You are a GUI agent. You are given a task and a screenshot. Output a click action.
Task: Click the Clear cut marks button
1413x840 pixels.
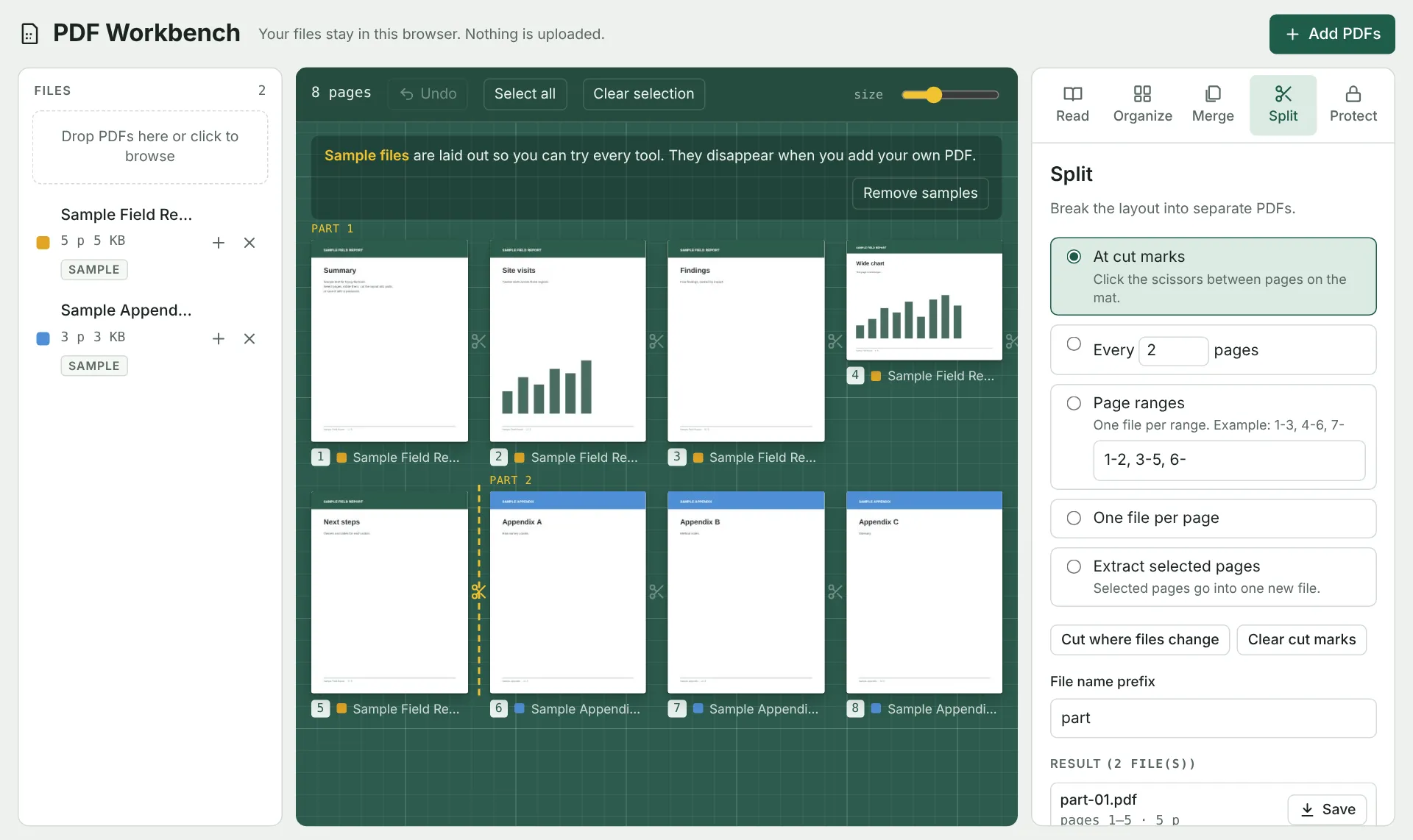pos(1301,640)
